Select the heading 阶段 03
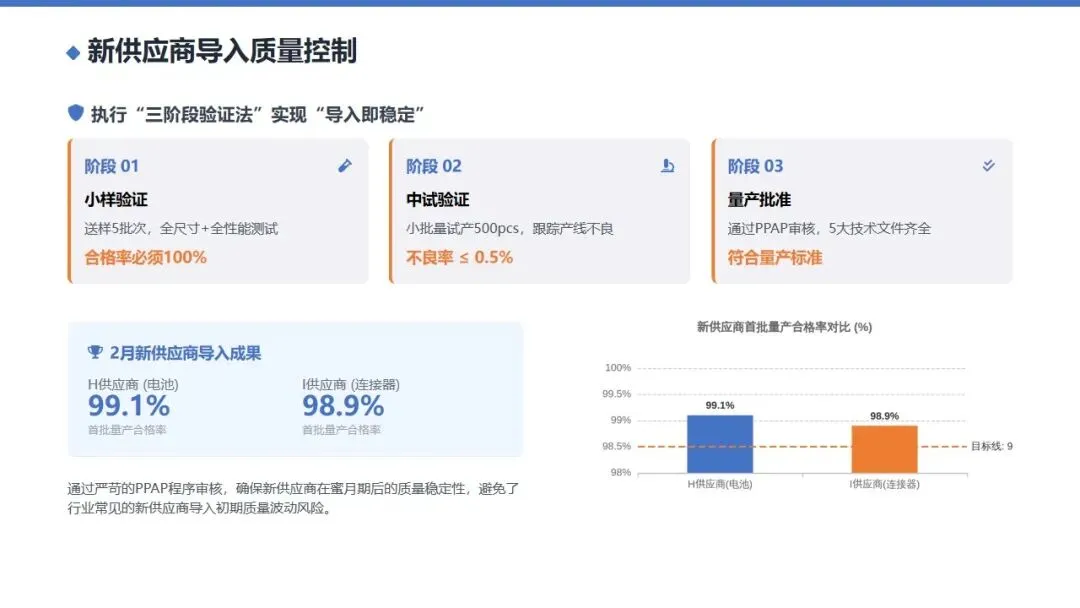 (x=756, y=166)
